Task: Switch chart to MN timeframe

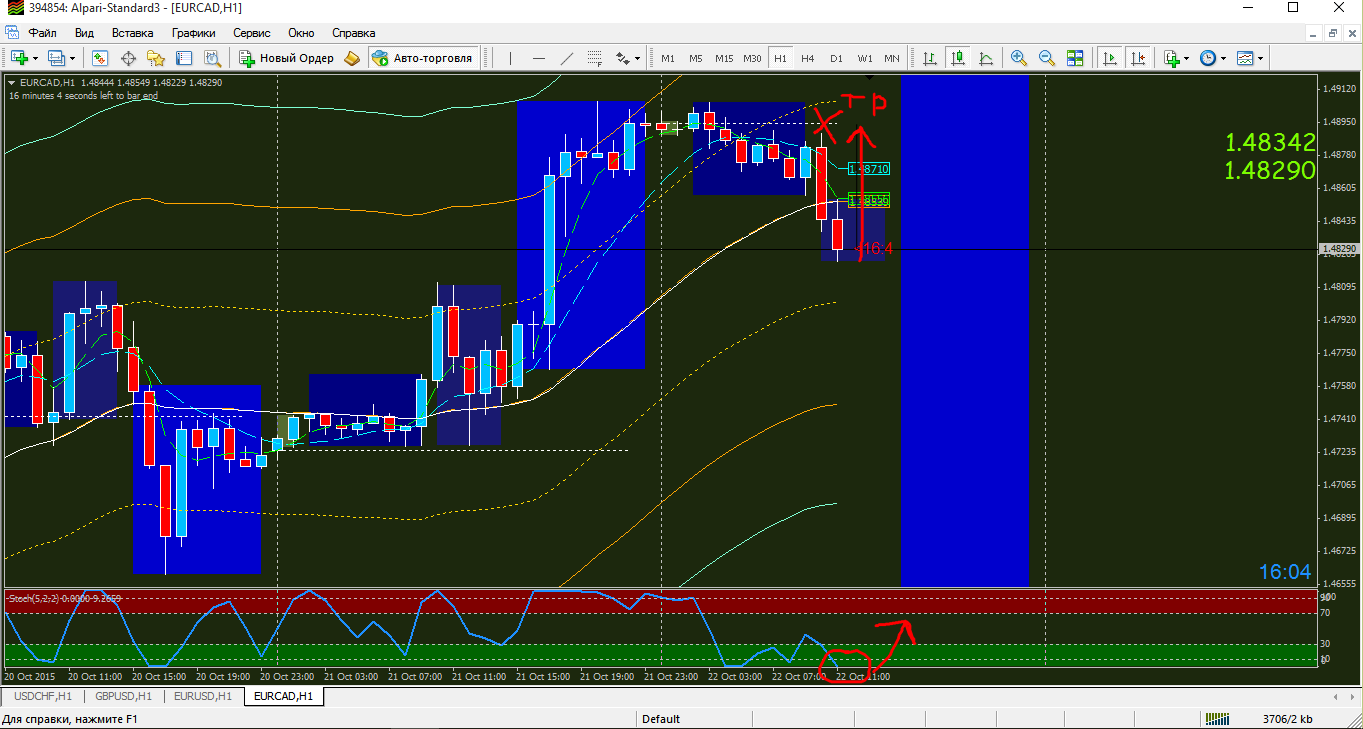Action: 892,58
